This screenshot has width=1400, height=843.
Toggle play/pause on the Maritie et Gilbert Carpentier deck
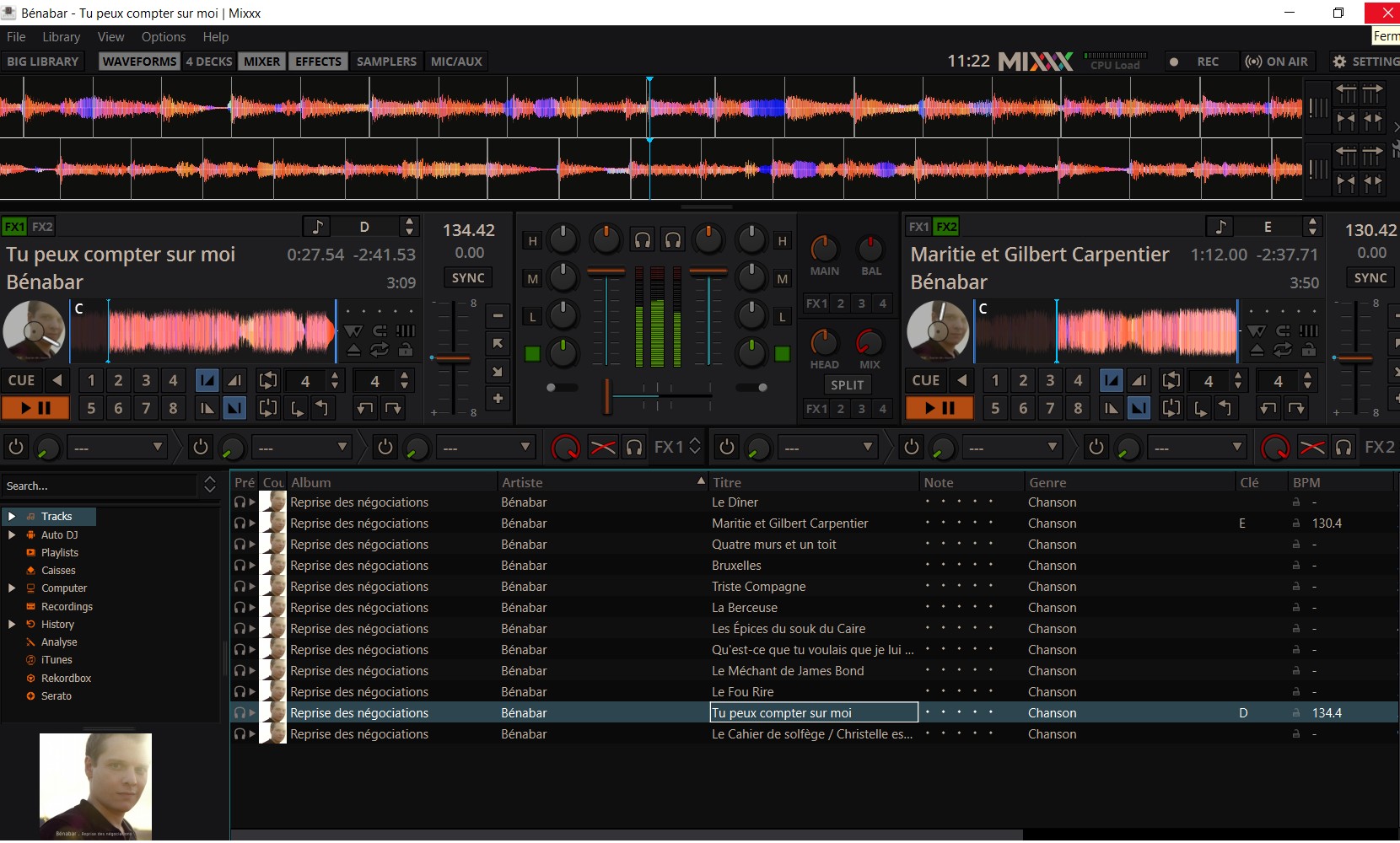point(940,409)
